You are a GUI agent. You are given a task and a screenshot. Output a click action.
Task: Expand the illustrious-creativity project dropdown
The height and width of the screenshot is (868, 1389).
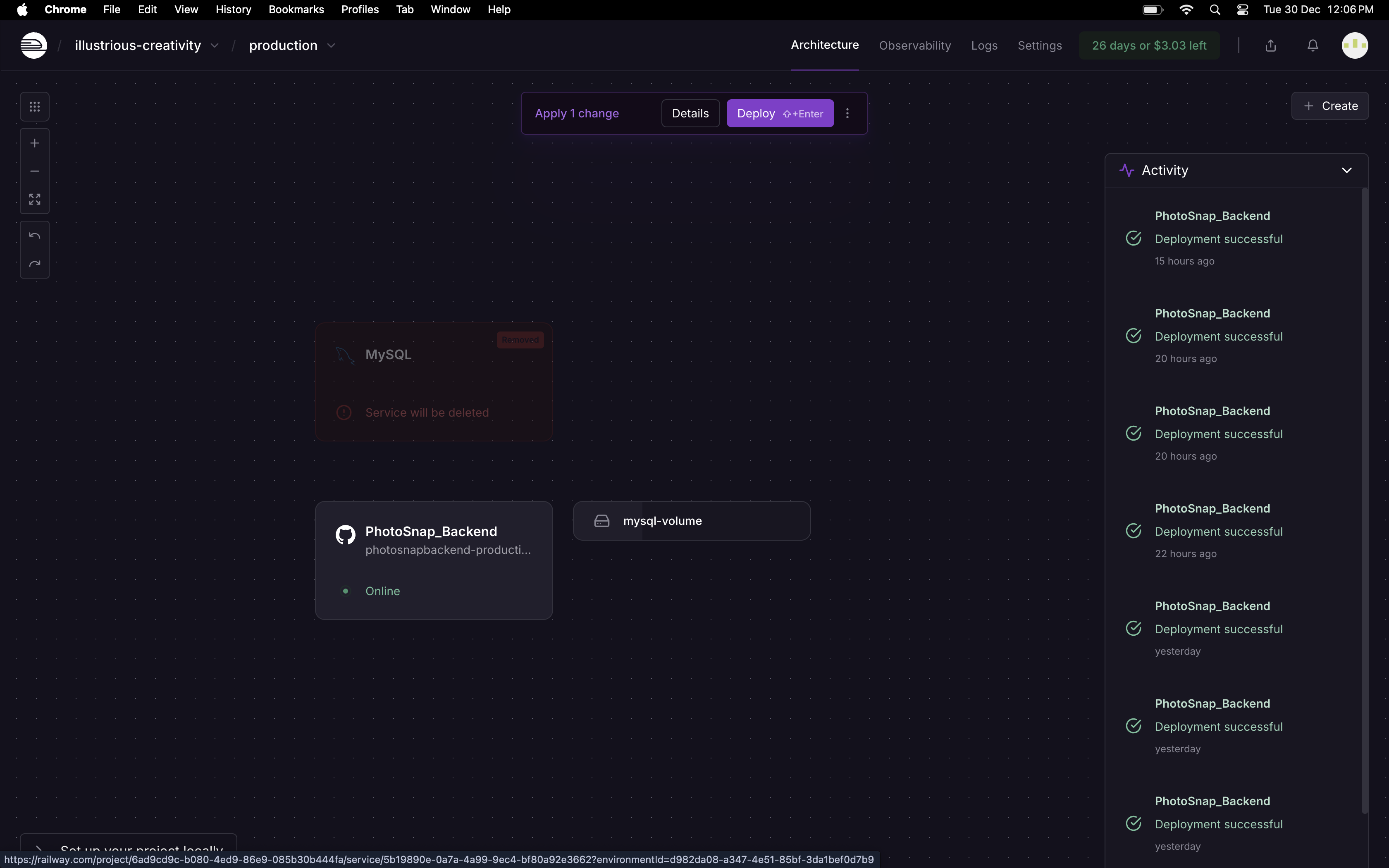click(215, 45)
